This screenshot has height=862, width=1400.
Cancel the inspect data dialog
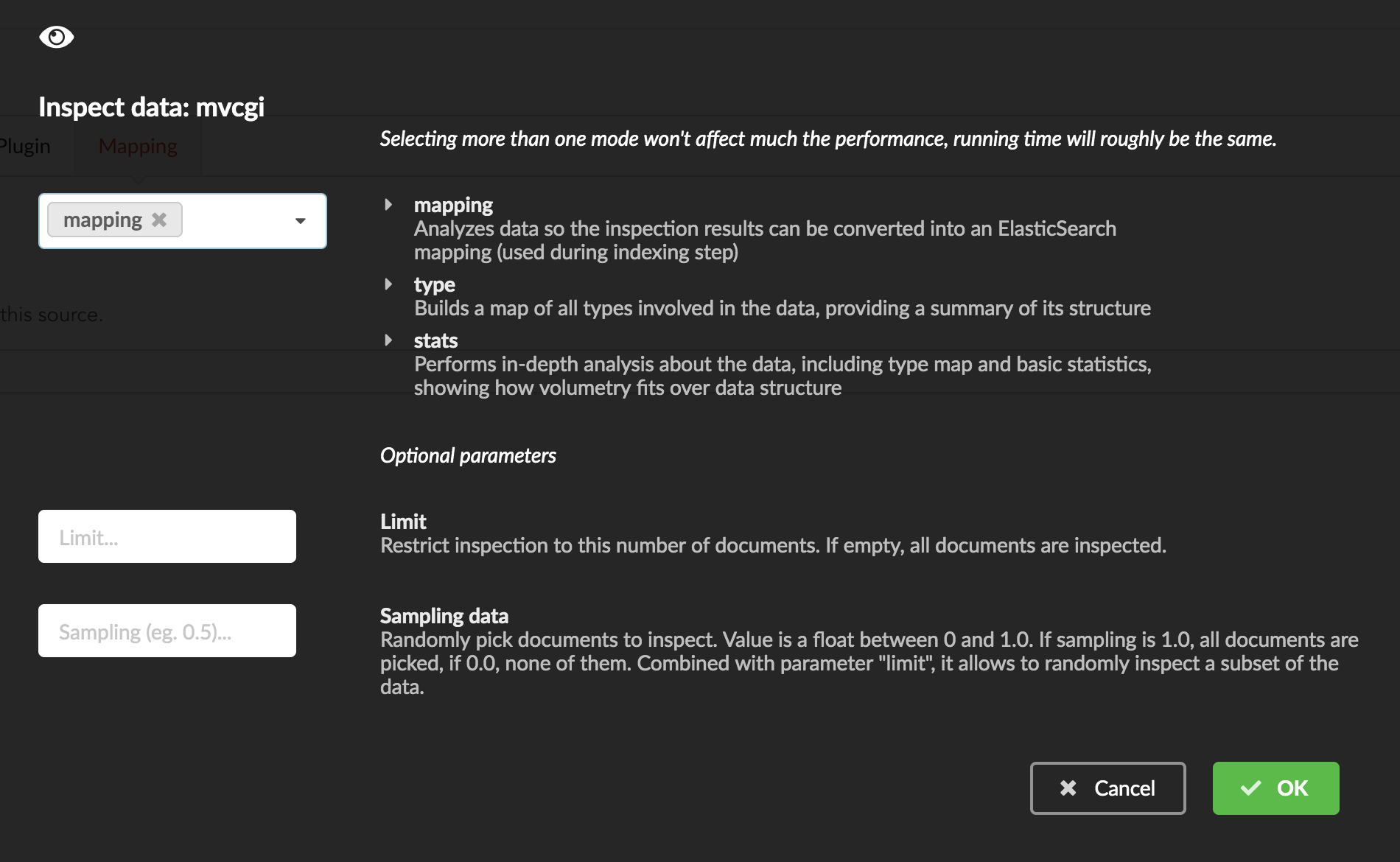(x=1107, y=788)
